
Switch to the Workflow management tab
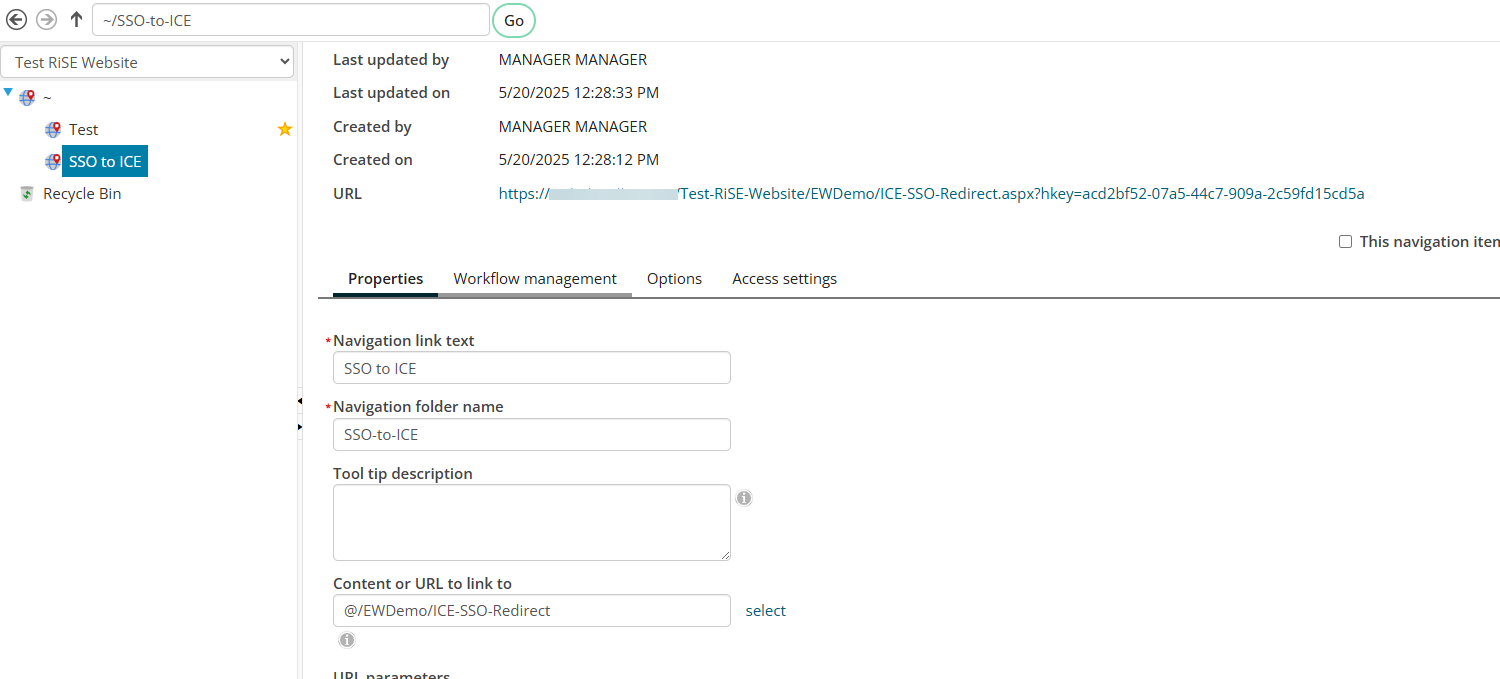535,279
